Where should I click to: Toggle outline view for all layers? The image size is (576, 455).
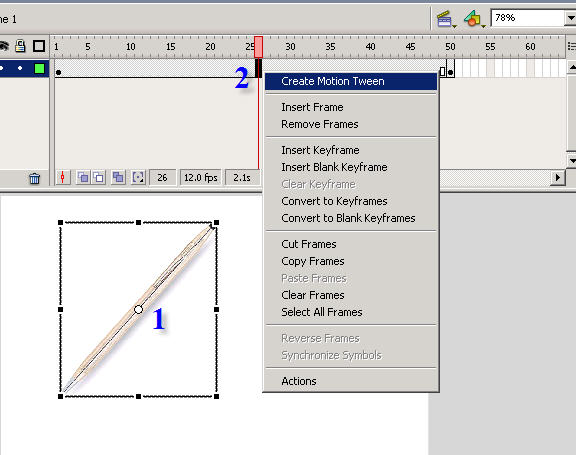click(x=39, y=46)
